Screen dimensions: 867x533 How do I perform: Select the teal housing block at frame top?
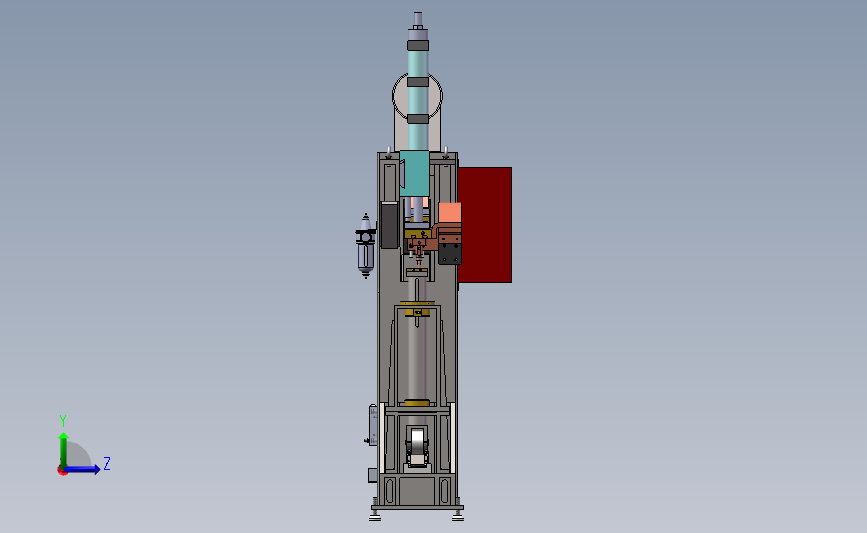414,174
